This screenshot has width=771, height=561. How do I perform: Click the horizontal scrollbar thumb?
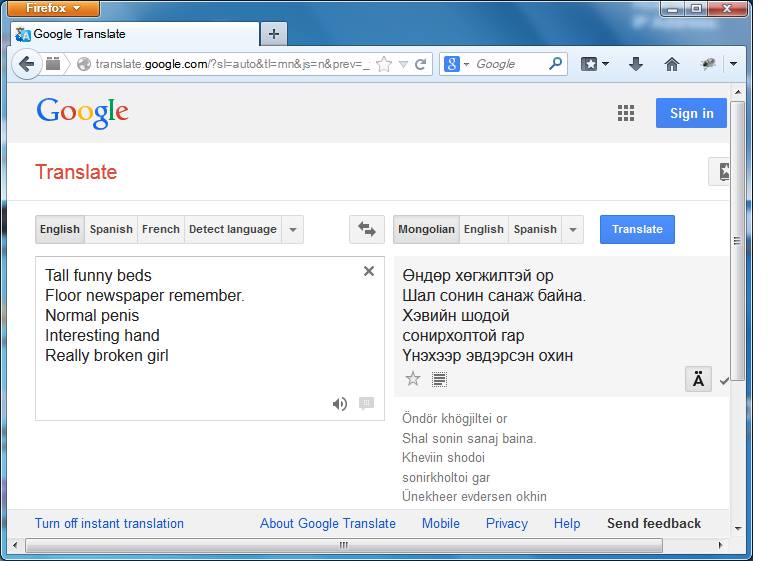(x=344, y=545)
